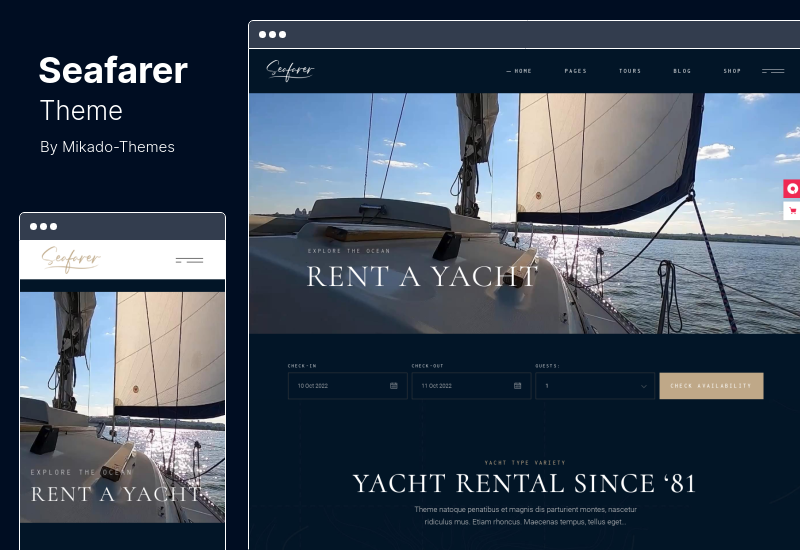Open the Pages menu item
This screenshot has width=800, height=550.
(x=576, y=71)
